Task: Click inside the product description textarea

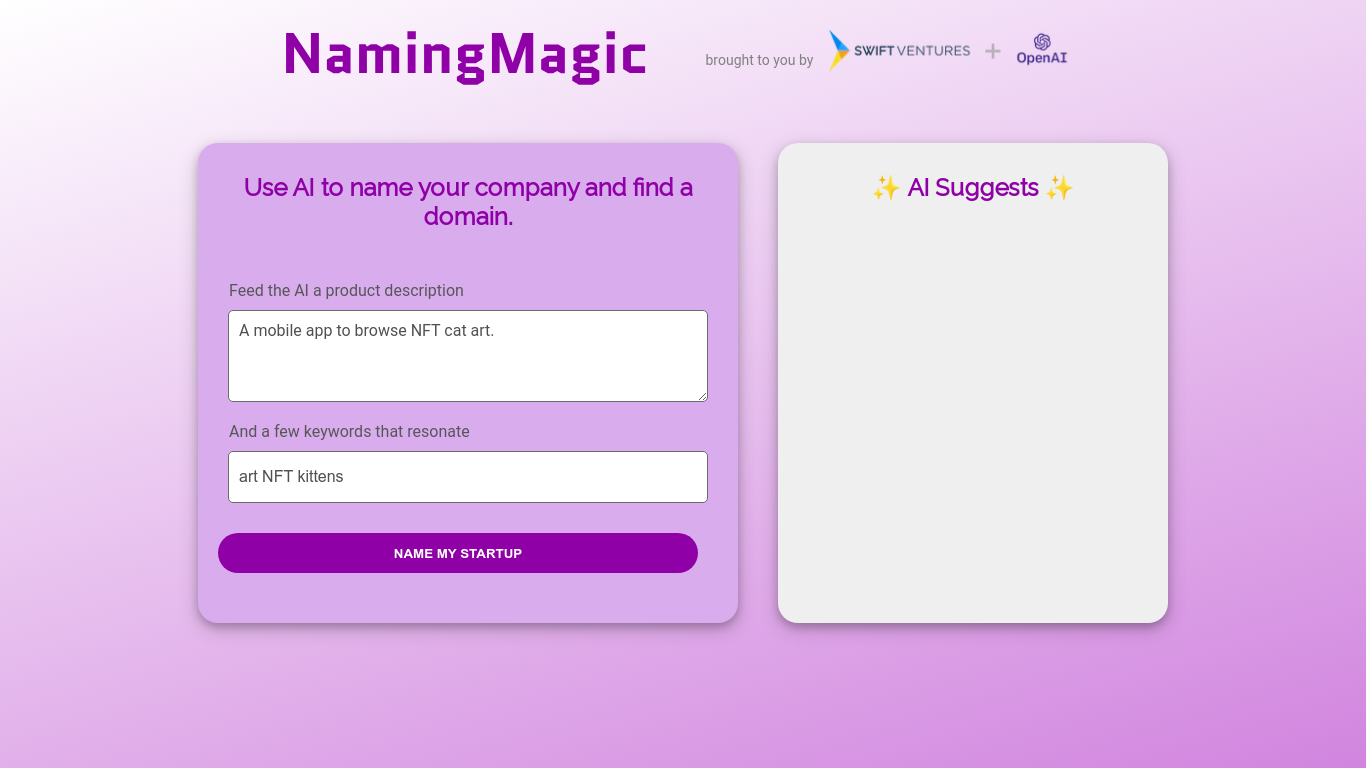Action: pyautogui.click(x=467, y=355)
